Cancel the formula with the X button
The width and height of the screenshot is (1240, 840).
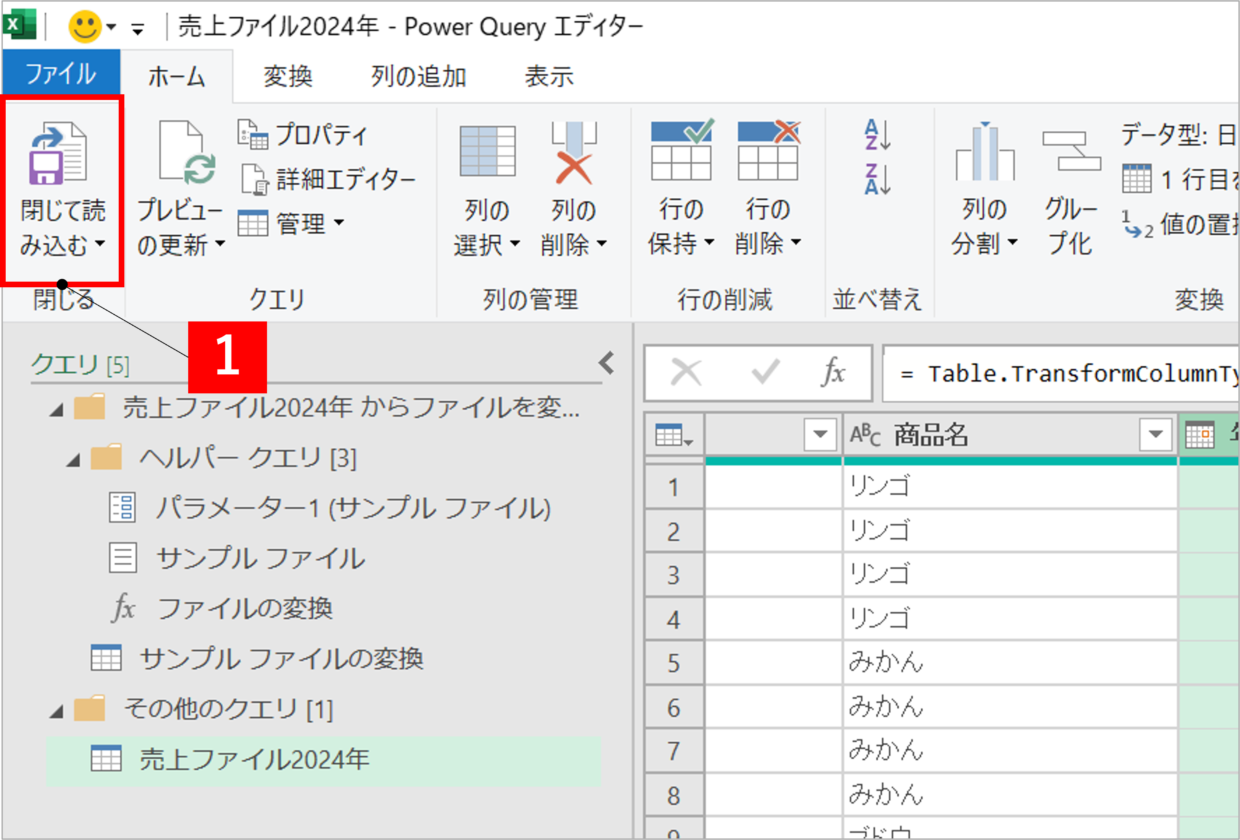coord(686,373)
